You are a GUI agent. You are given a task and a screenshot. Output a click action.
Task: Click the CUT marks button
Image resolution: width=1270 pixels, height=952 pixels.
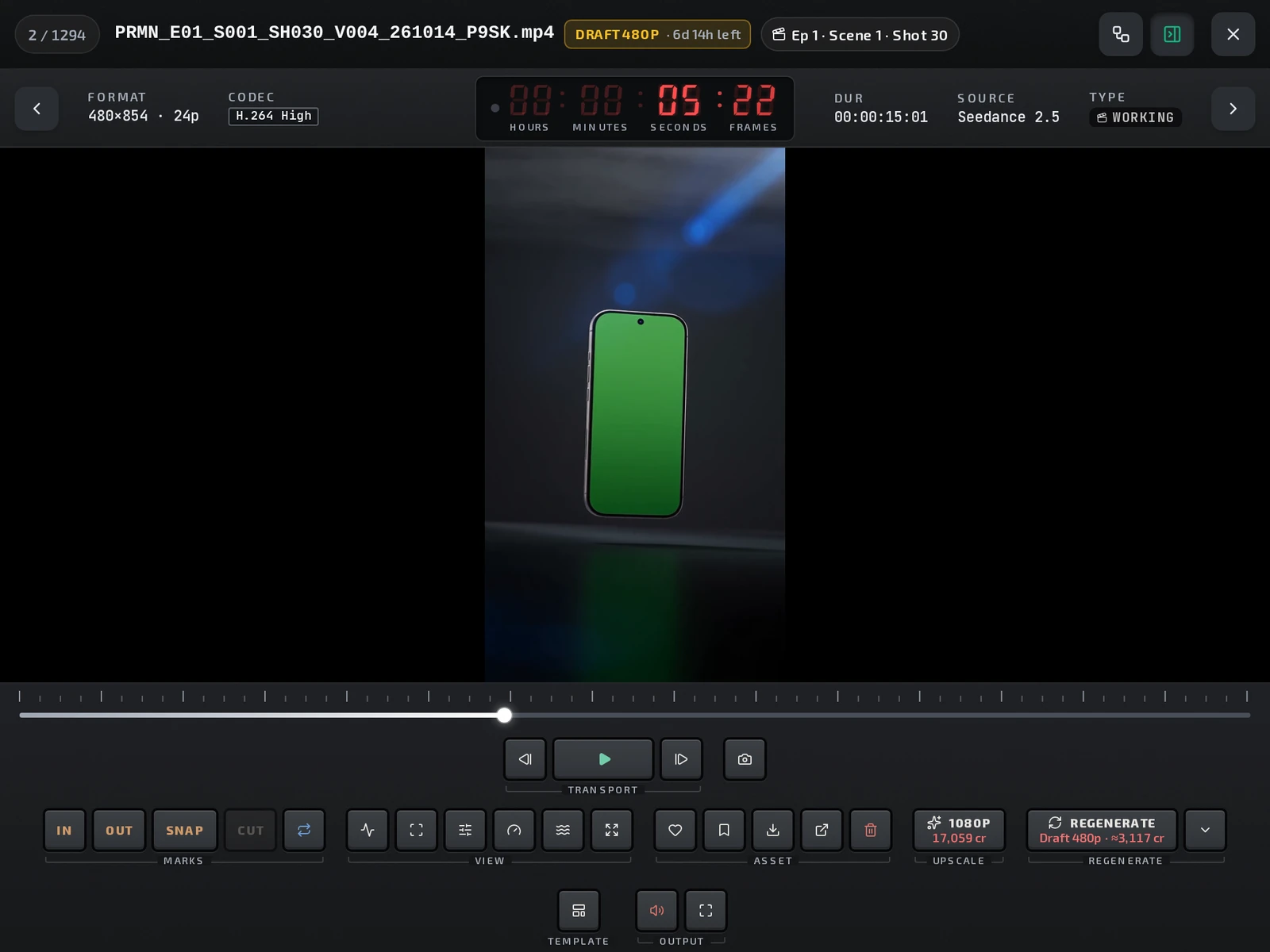click(250, 830)
